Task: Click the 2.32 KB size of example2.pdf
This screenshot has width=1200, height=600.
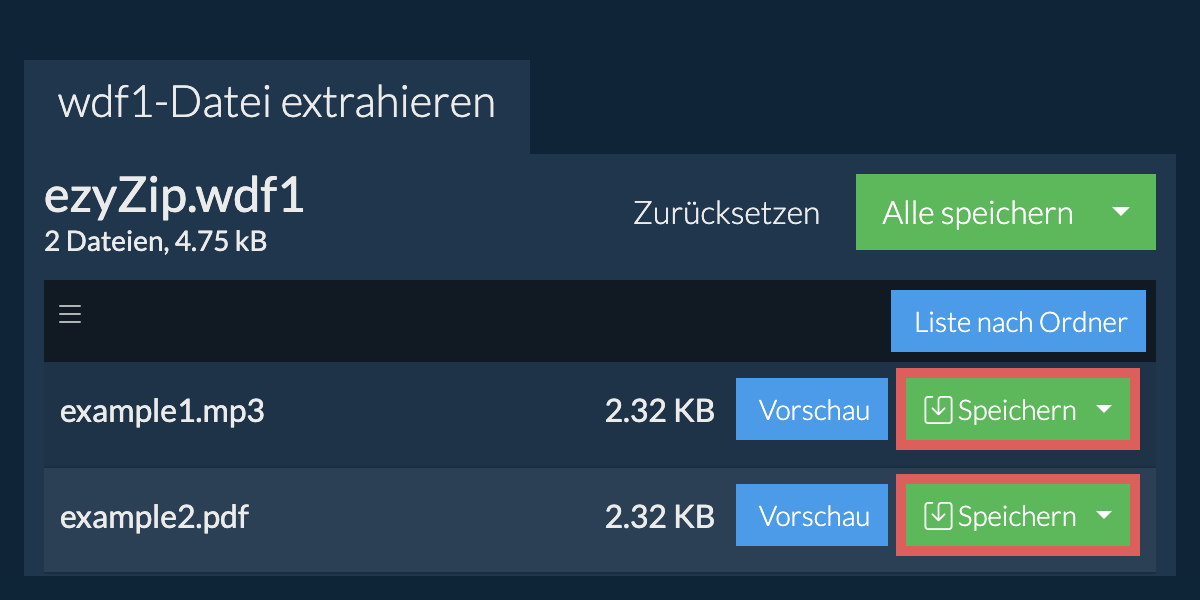Action: click(x=659, y=517)
